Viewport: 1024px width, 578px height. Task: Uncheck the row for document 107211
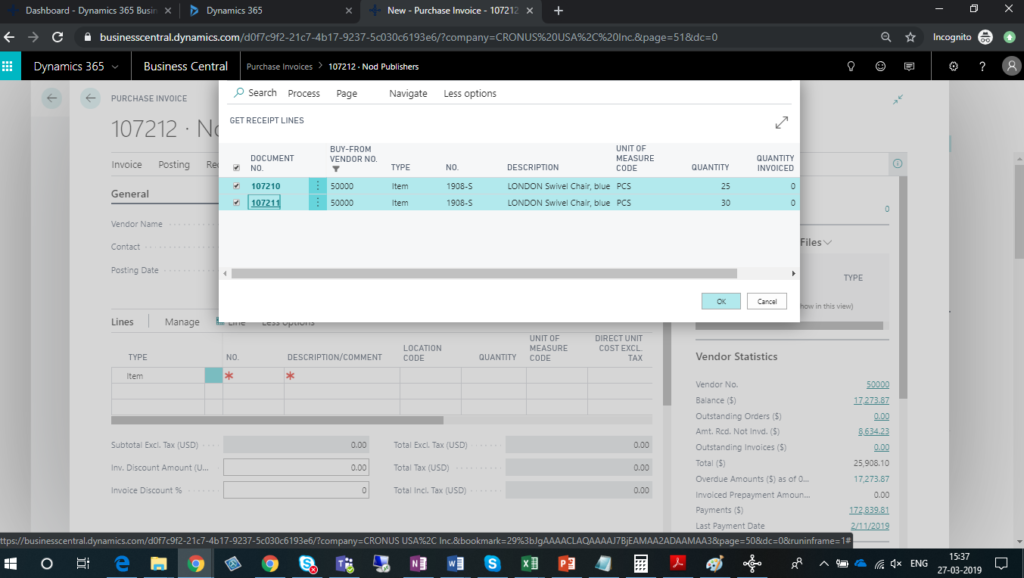pos(236,203)
